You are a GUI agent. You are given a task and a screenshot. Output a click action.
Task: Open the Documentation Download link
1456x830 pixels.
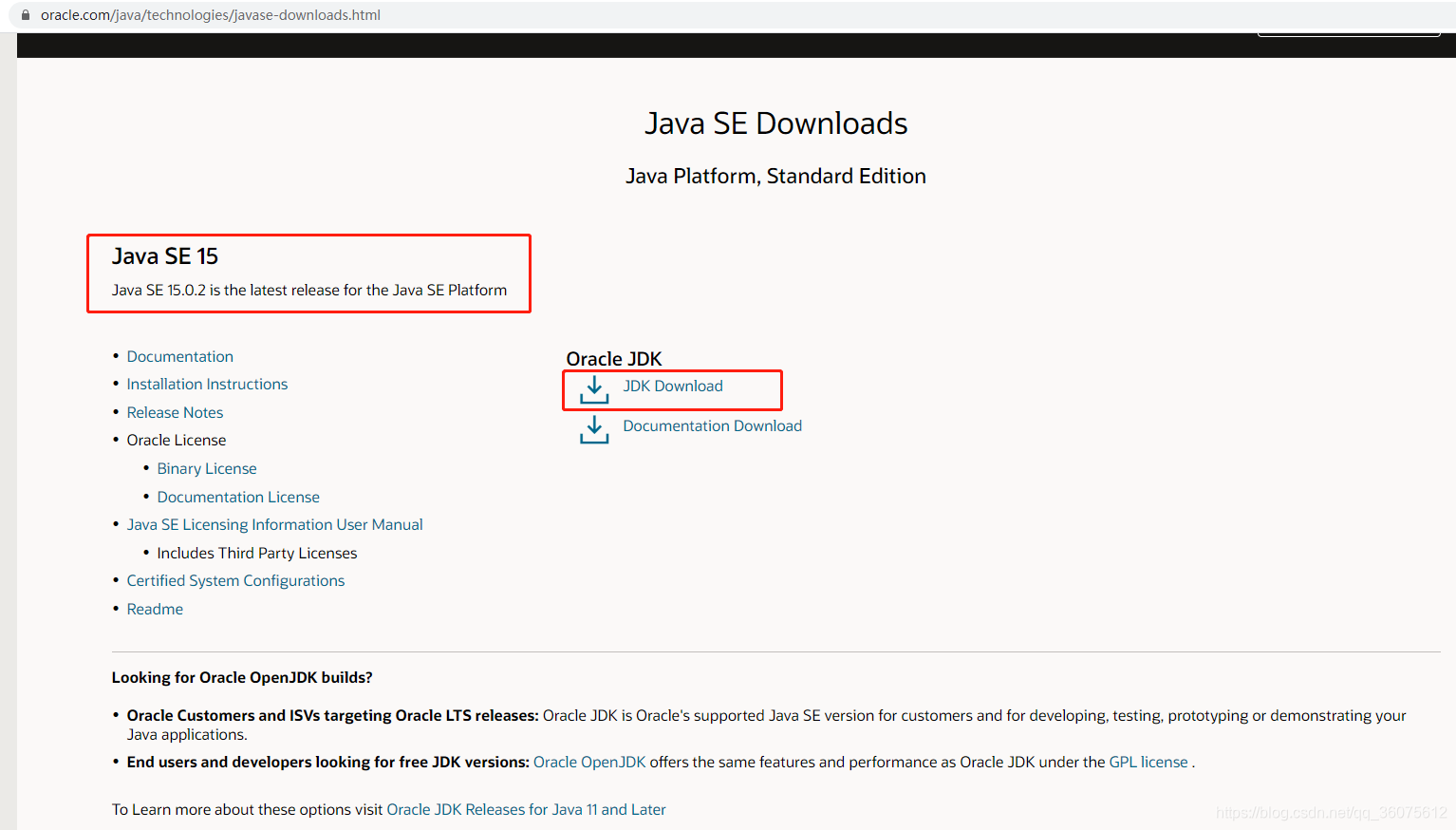pyautogui.click(x=712, y=425)
